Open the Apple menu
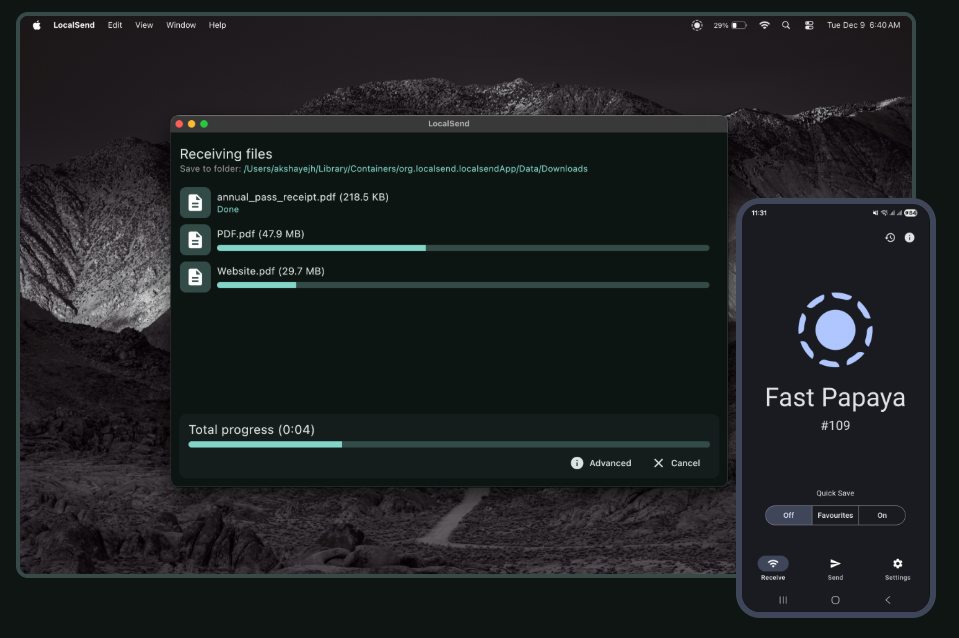959x638 pixels. click(x=37, y=25)
